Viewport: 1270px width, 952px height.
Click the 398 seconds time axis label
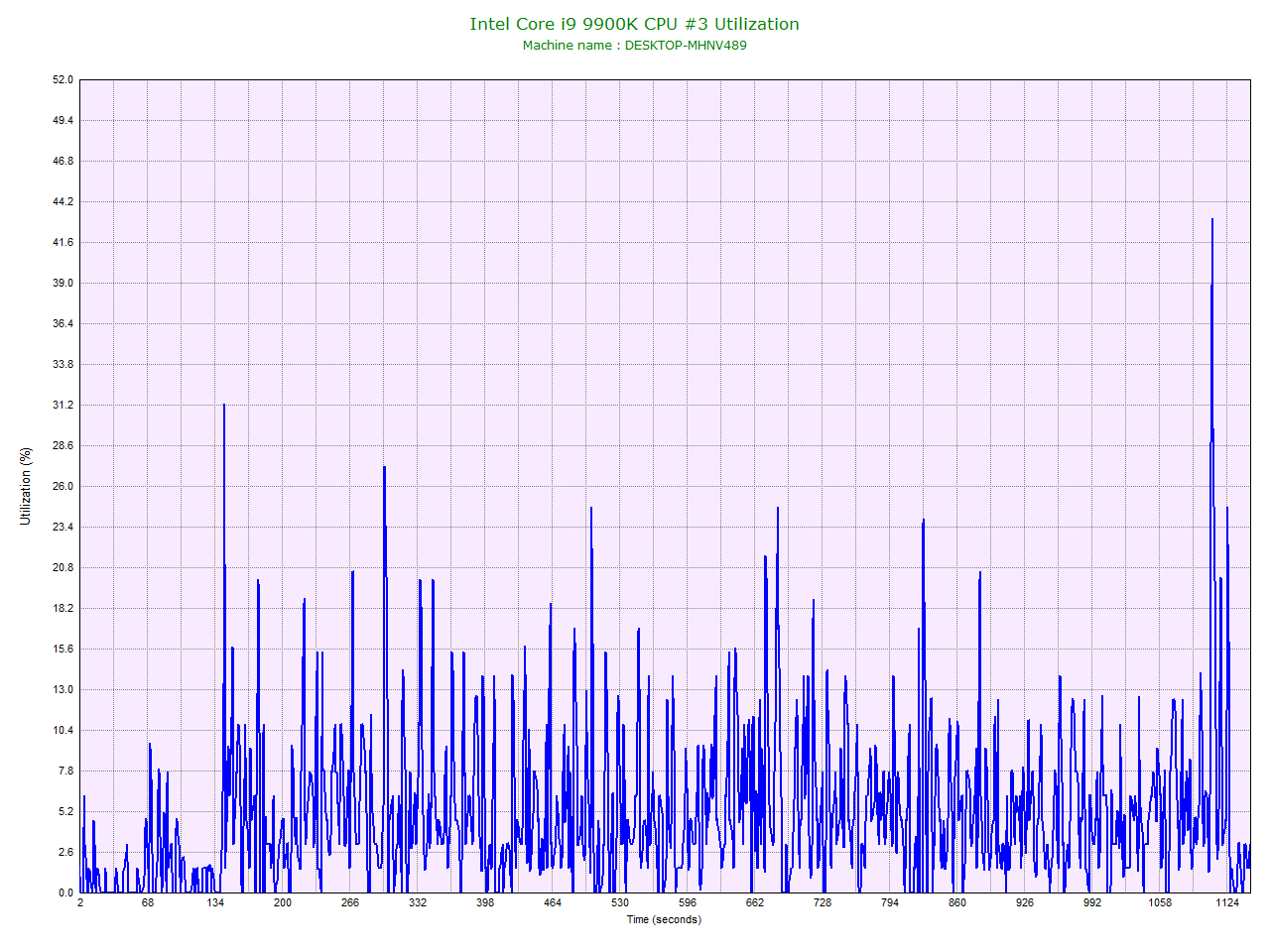pyautogui.click(x=485, y=902)
